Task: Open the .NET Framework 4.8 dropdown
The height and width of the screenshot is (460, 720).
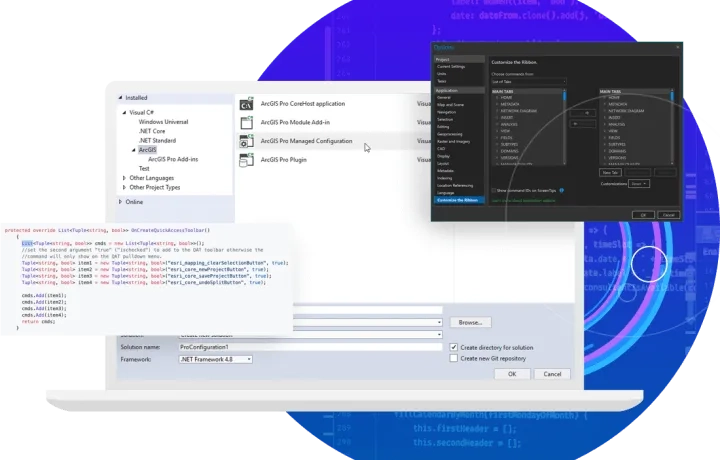Action: [214, 358]
